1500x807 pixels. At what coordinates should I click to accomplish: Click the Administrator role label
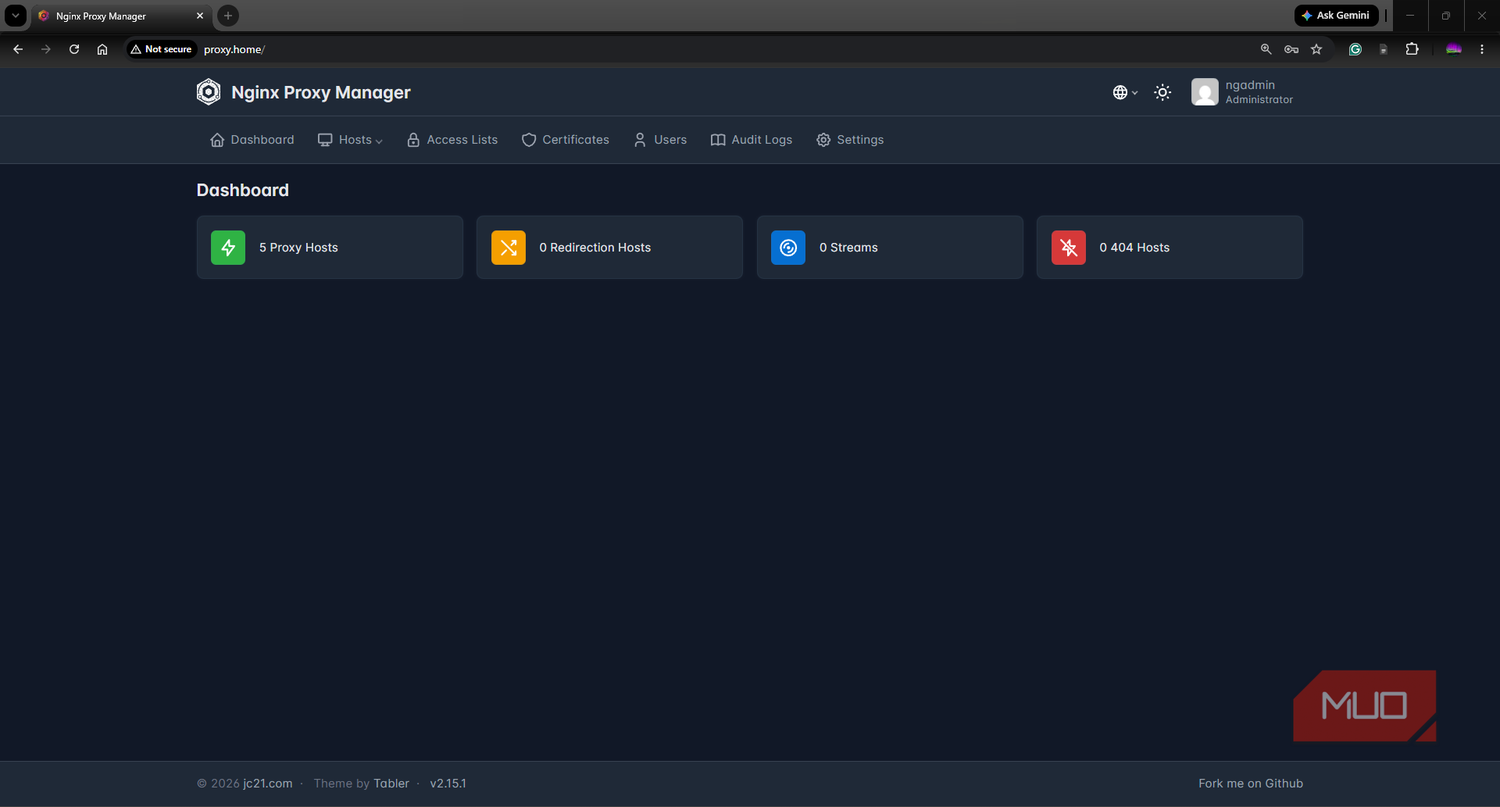coord(1259,100)
